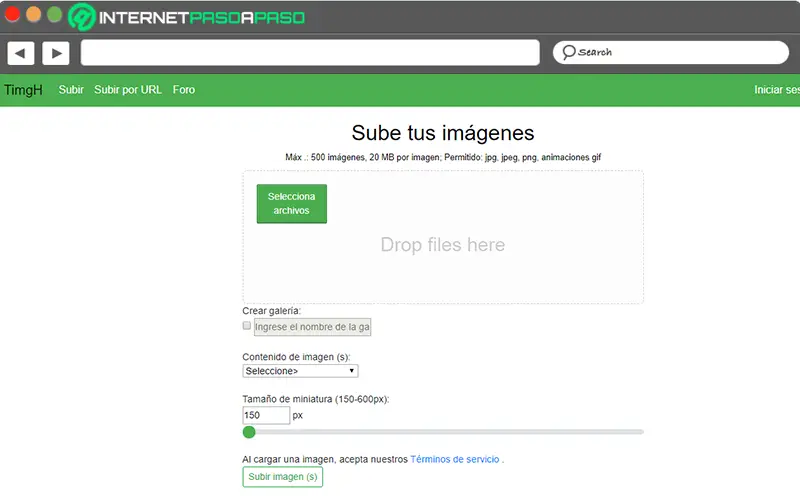Image resolution: width=800 pixels, height=500 pixels.
Task: Click the Crear galería label
Action: pos(271,311)
